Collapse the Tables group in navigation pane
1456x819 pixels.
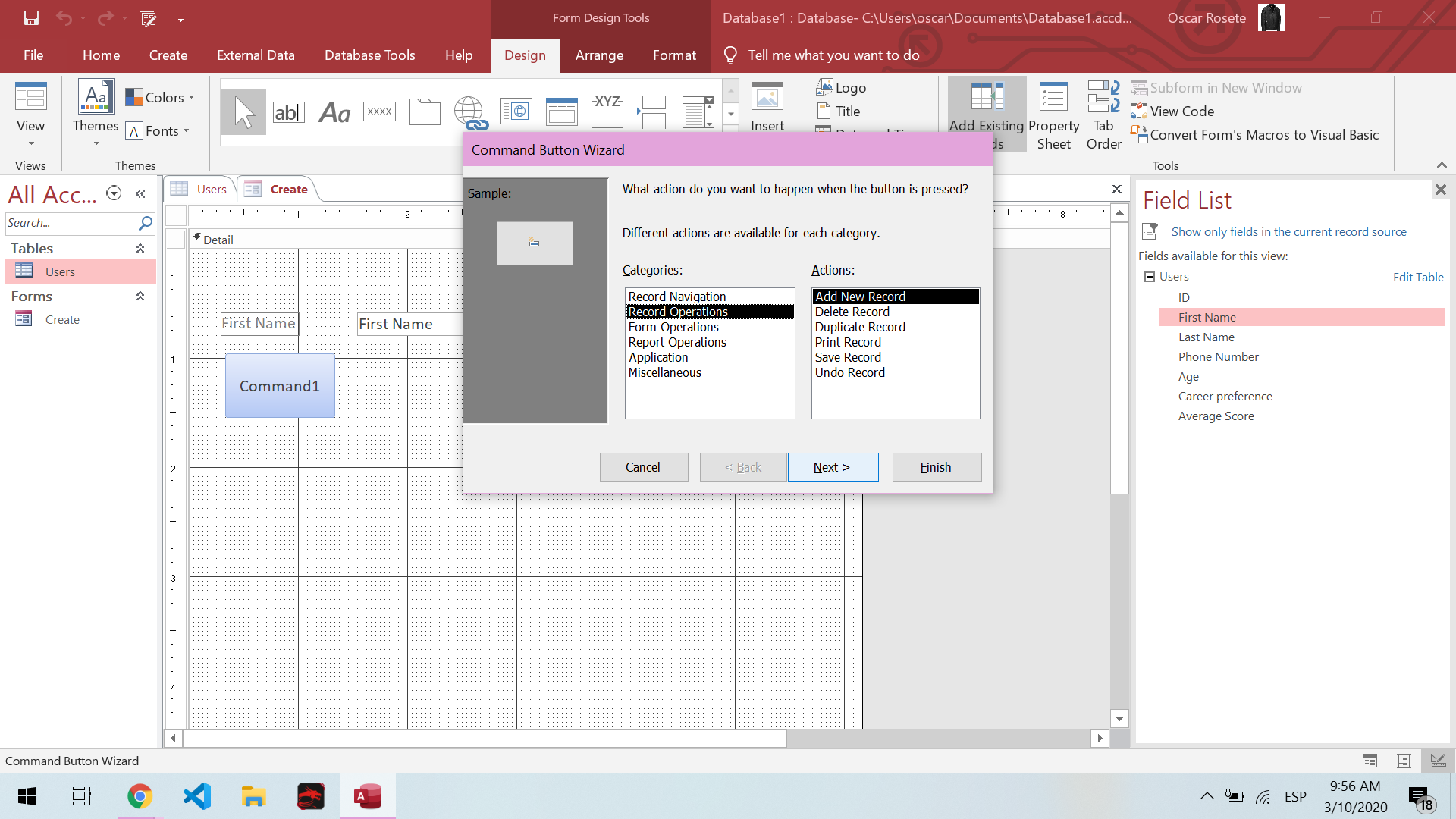140,249
